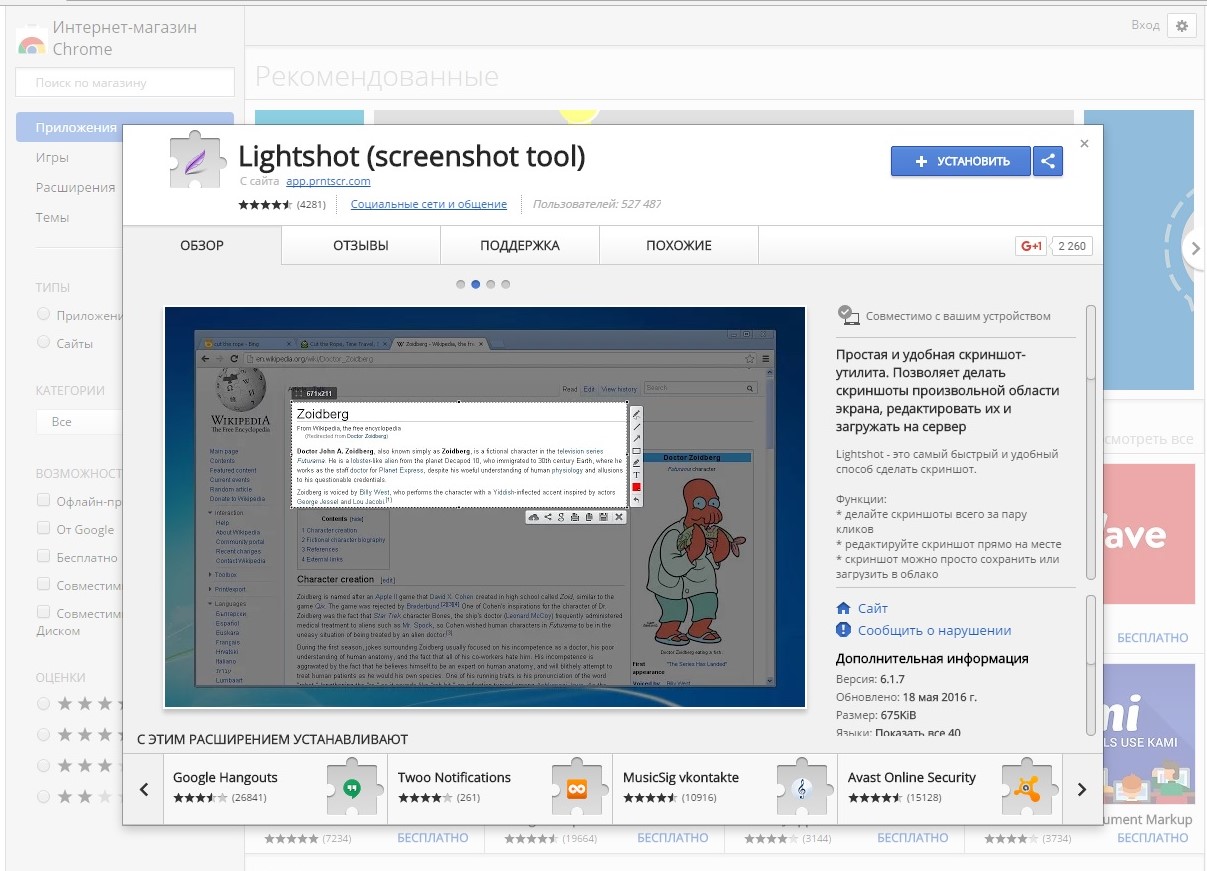Viewport: 1207px width, 871px height.
Task: Click the exclamation icon for reporting abuse
Action: [843, 630]
